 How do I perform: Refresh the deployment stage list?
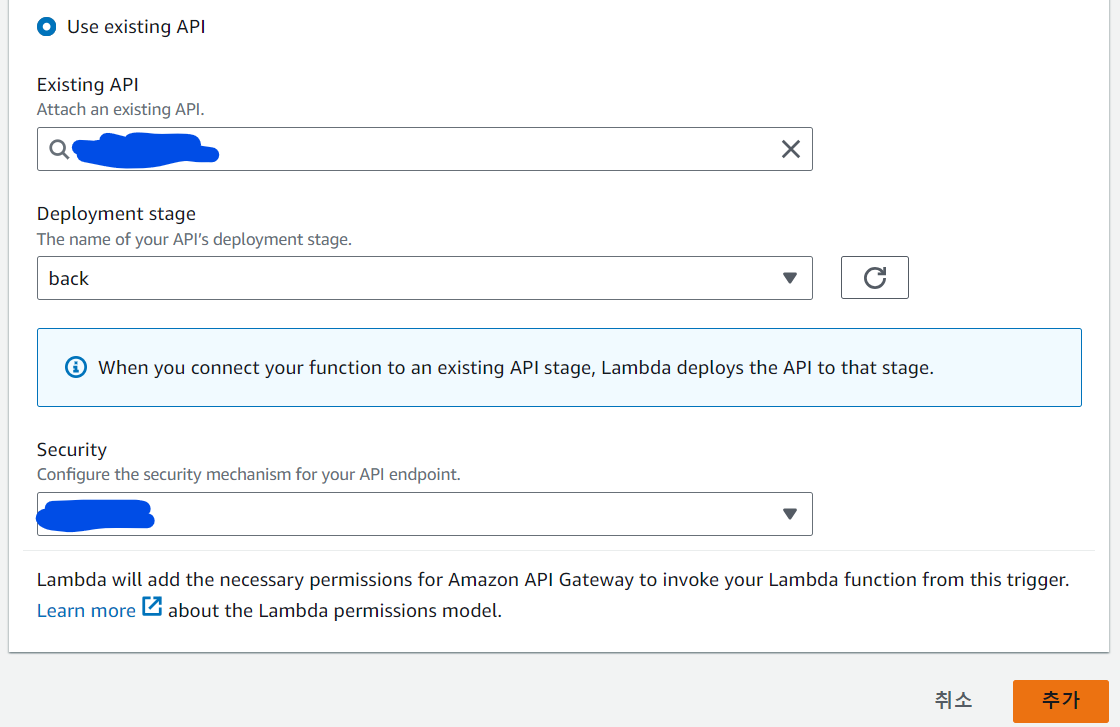click(x=874, y=278)
